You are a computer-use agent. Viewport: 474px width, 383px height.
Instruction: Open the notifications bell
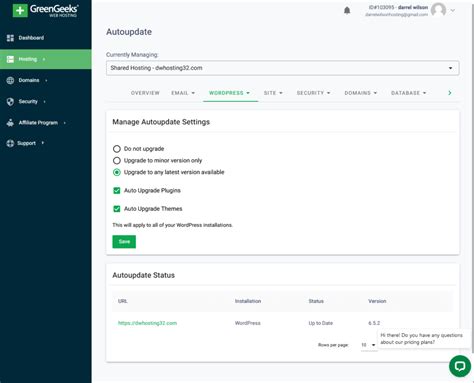pyautogui.click(x=347, y=11)
